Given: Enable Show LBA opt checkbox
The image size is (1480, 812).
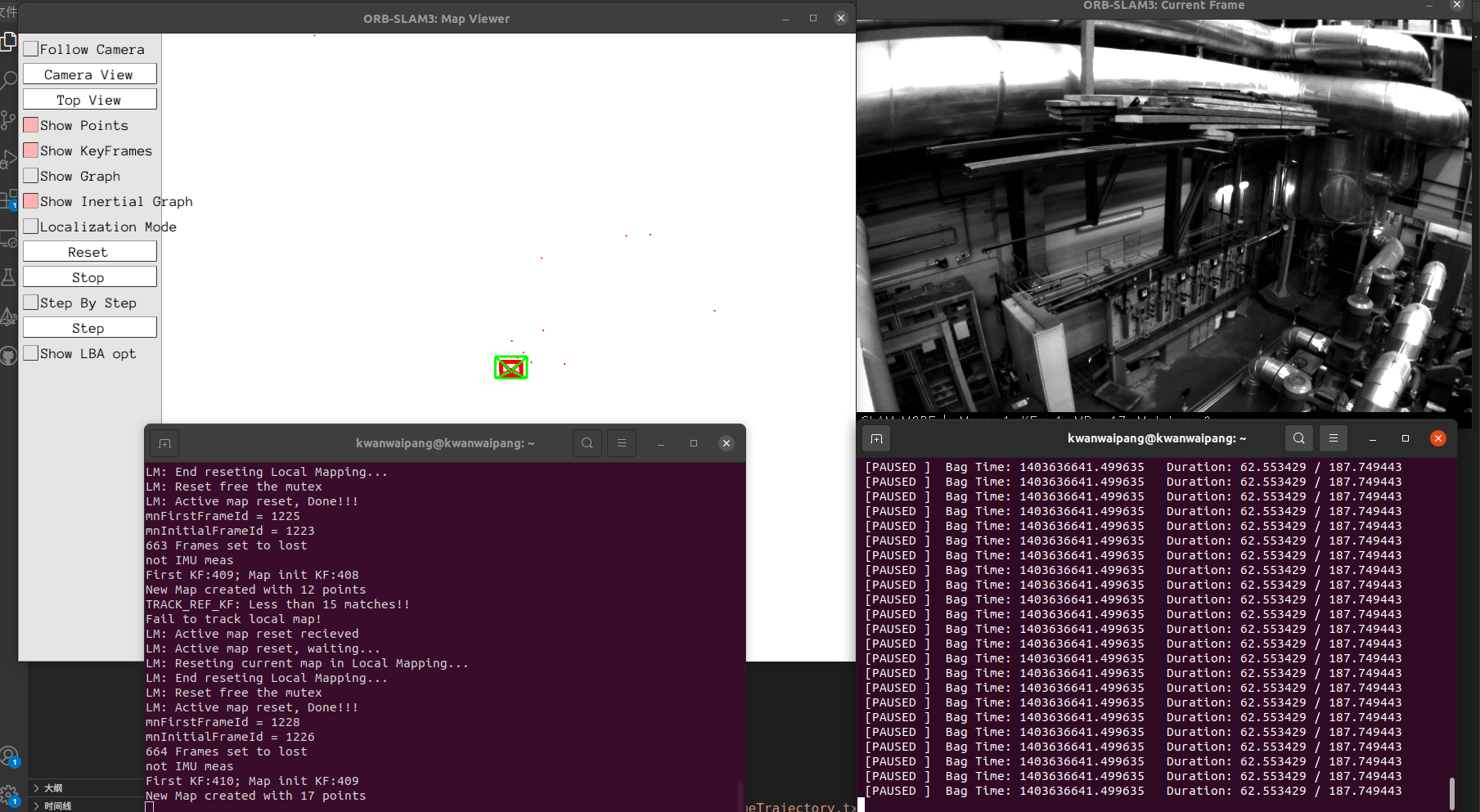Looking at the screenshot, I should click(x=31, y=353).
